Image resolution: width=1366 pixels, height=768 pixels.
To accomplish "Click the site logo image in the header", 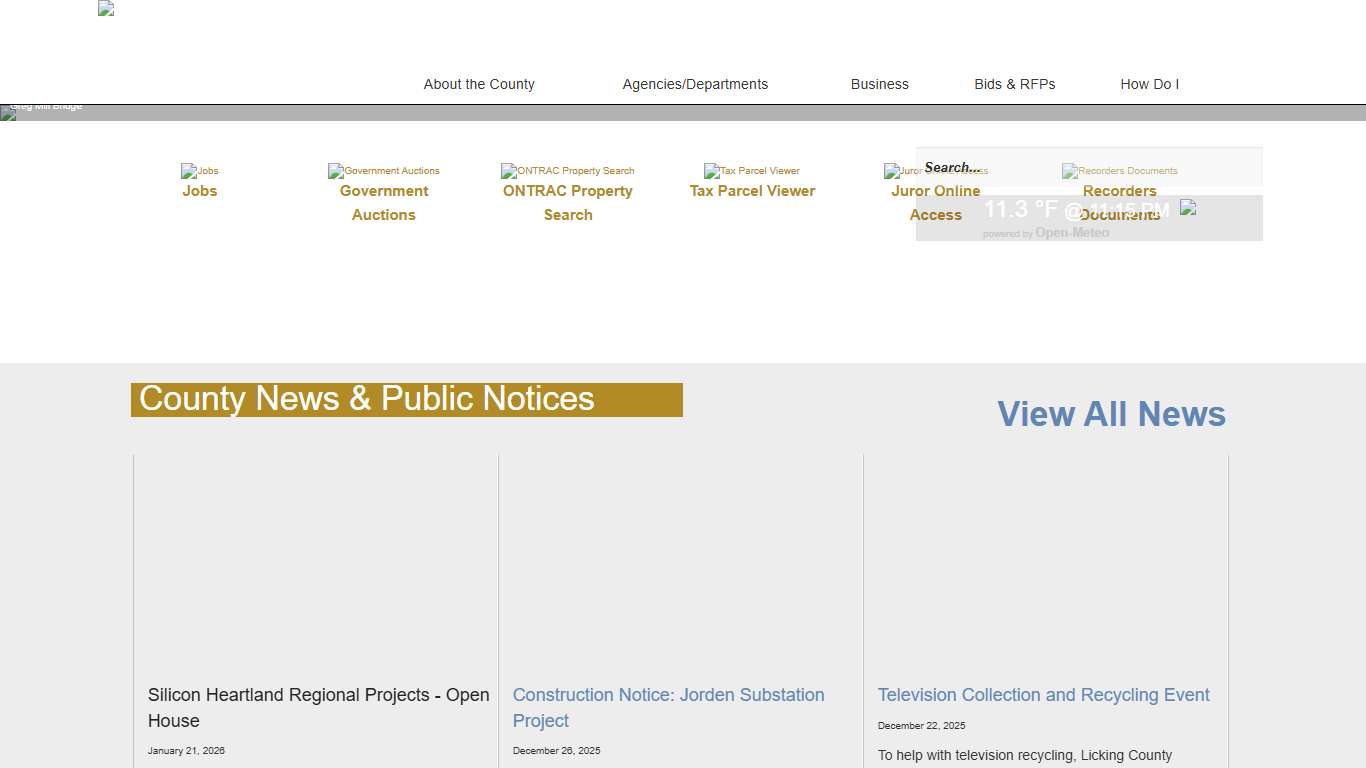I will pyautogui.click(x=106, y=9).
